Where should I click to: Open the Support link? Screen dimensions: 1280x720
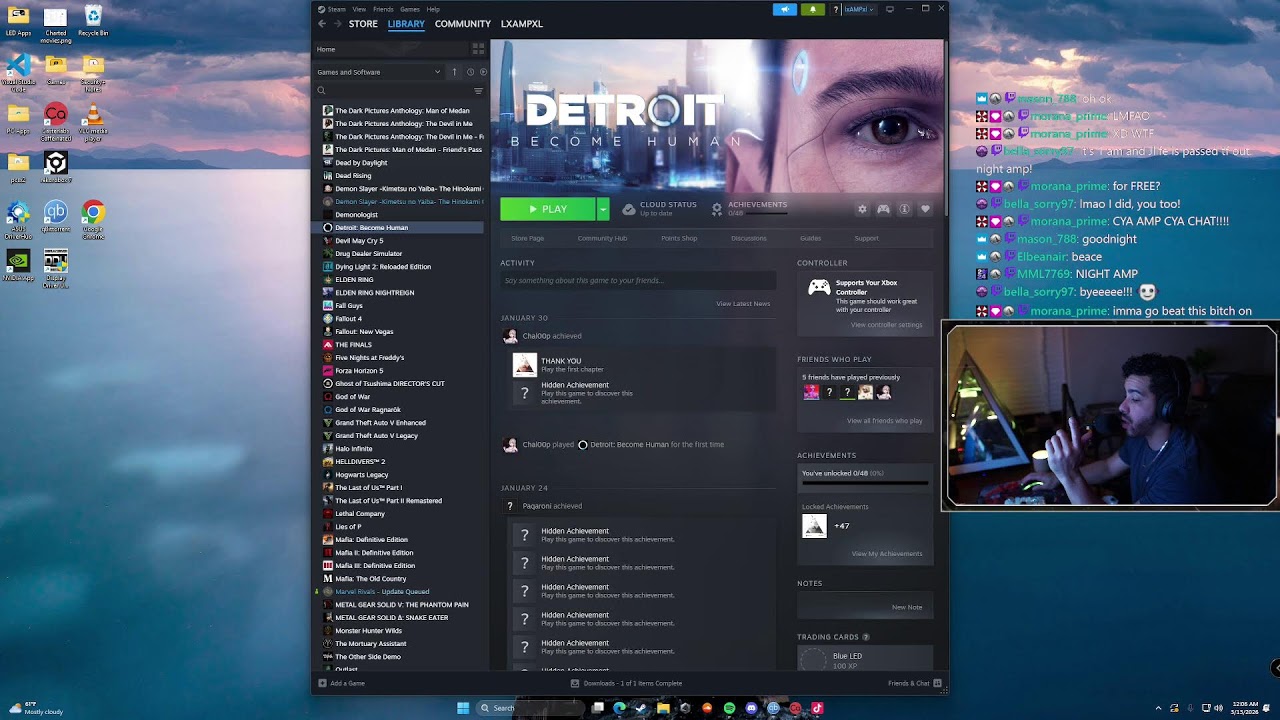tap(866, 238)
